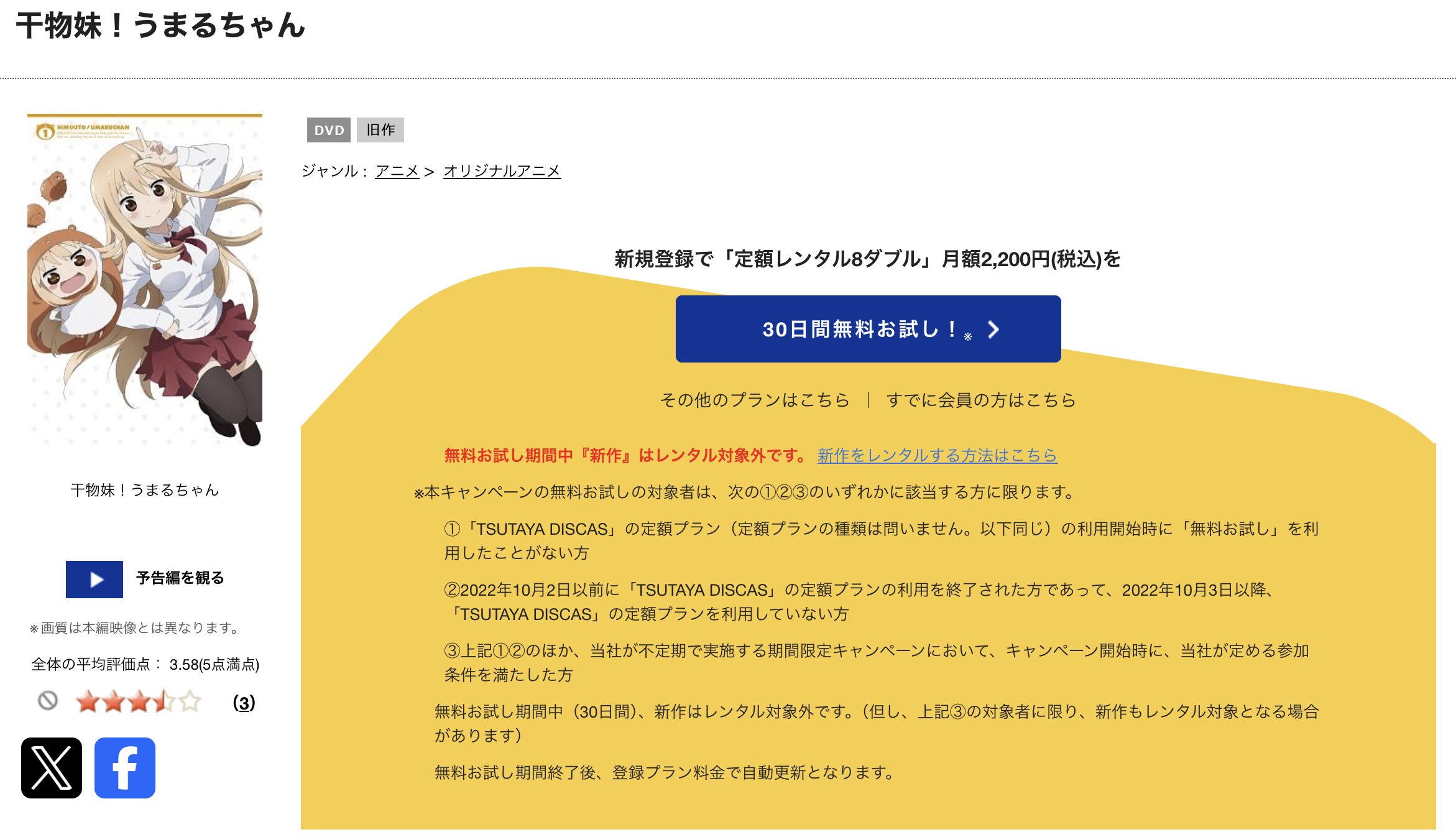Screen dimensions: 1456x837
Task: Click the Umaru-chan DVD cover image
Action: (x=145, y=280)
